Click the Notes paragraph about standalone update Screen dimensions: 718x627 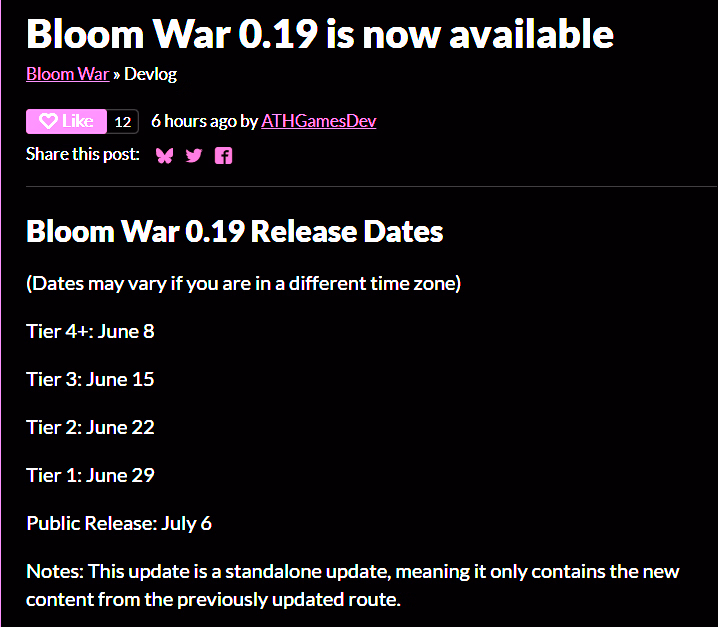pyautogui.click(x=353, y=585)
